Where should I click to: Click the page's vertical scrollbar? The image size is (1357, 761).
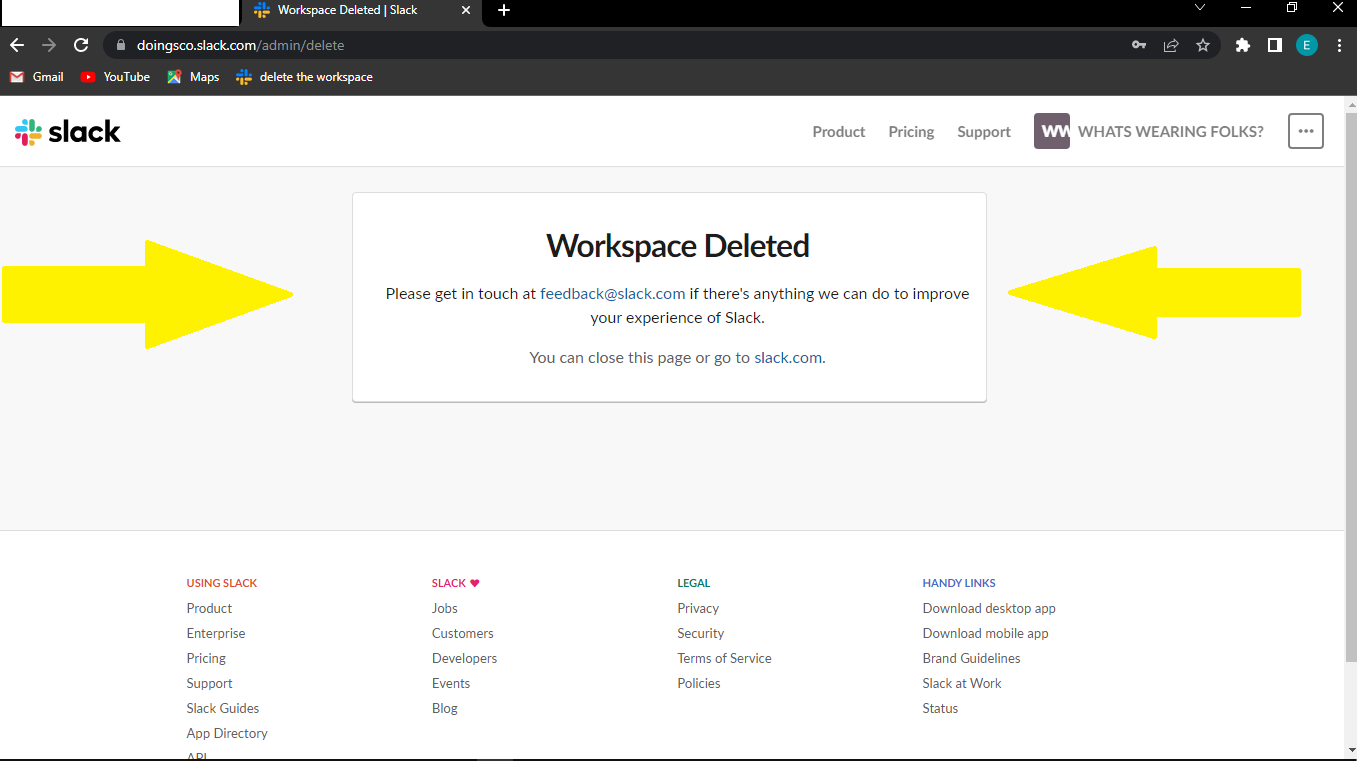coord(1351,386)
